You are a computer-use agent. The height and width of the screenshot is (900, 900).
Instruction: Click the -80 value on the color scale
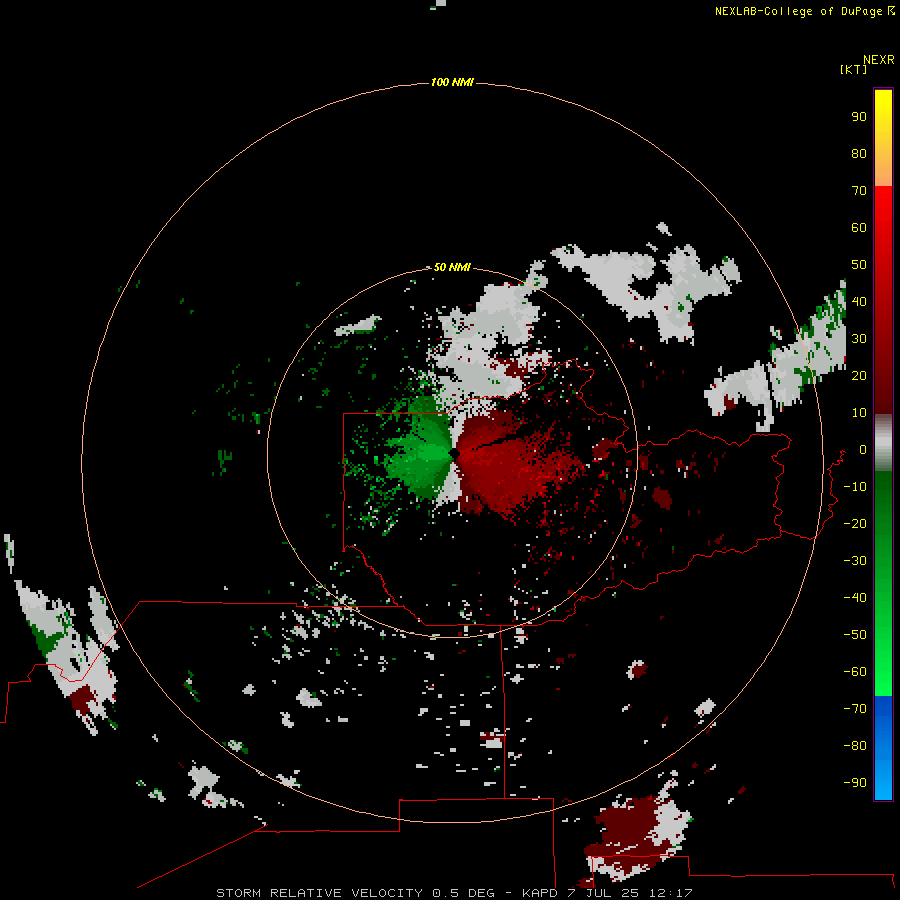(855, 746)
